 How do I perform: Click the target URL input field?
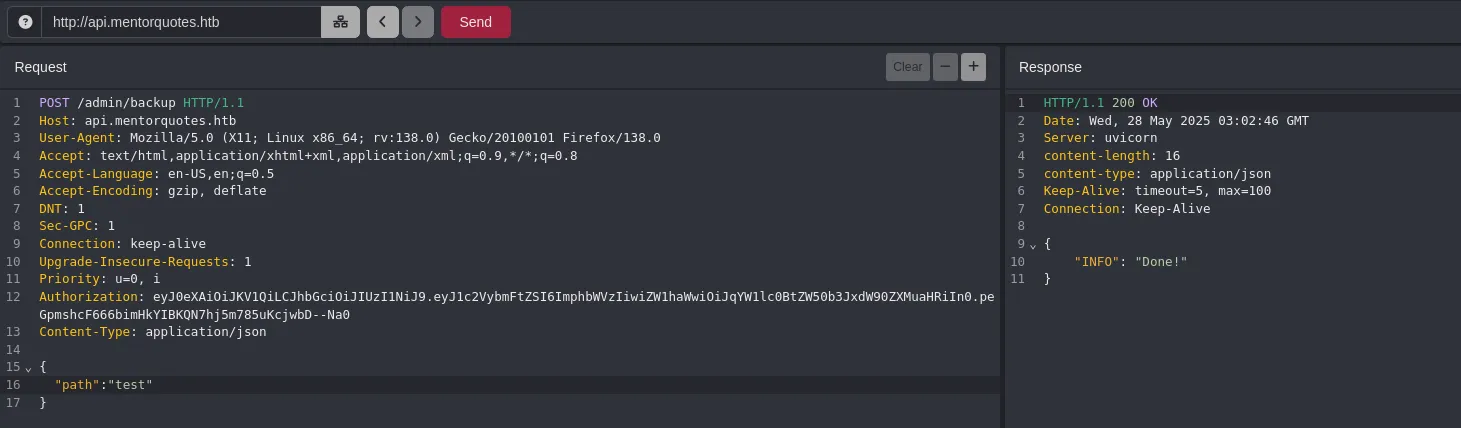(180, 22)
